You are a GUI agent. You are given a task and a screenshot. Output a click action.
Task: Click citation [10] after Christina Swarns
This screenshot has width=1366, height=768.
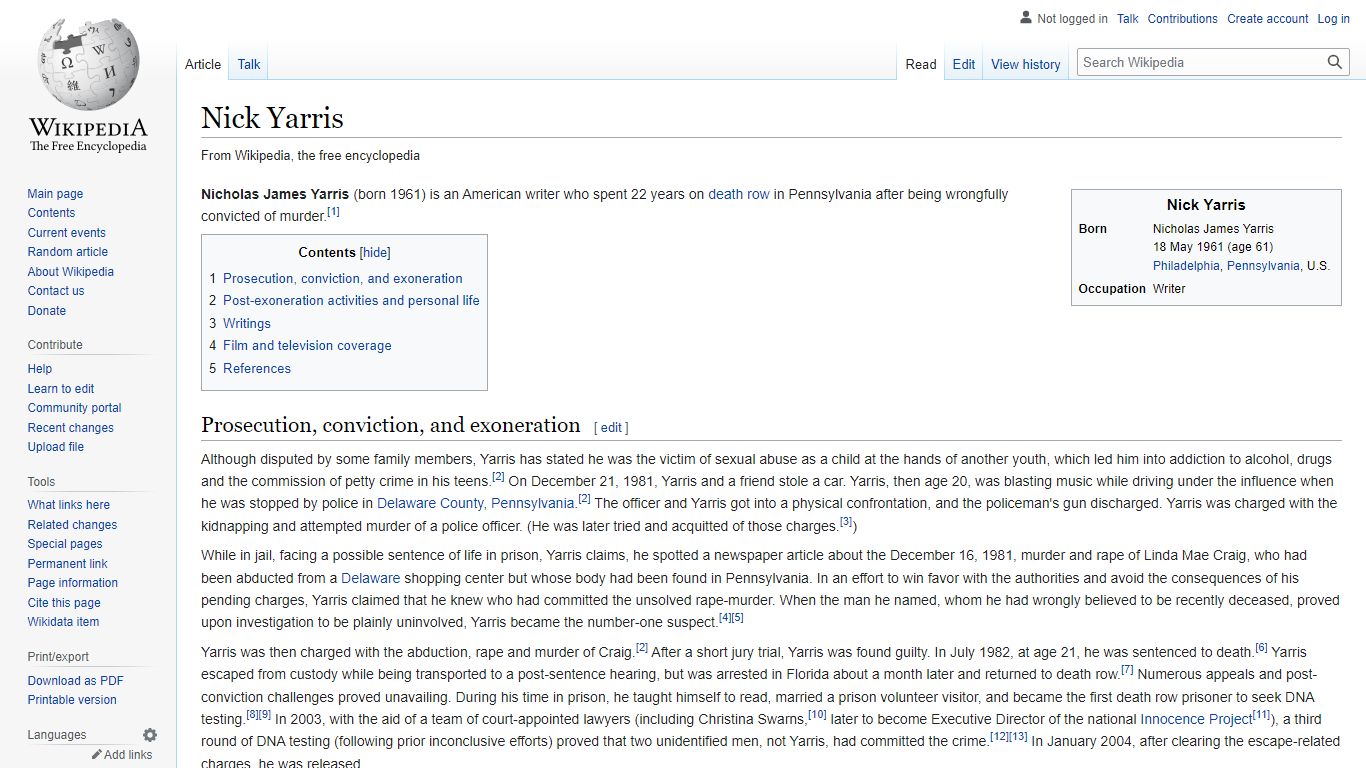[817, 715]
